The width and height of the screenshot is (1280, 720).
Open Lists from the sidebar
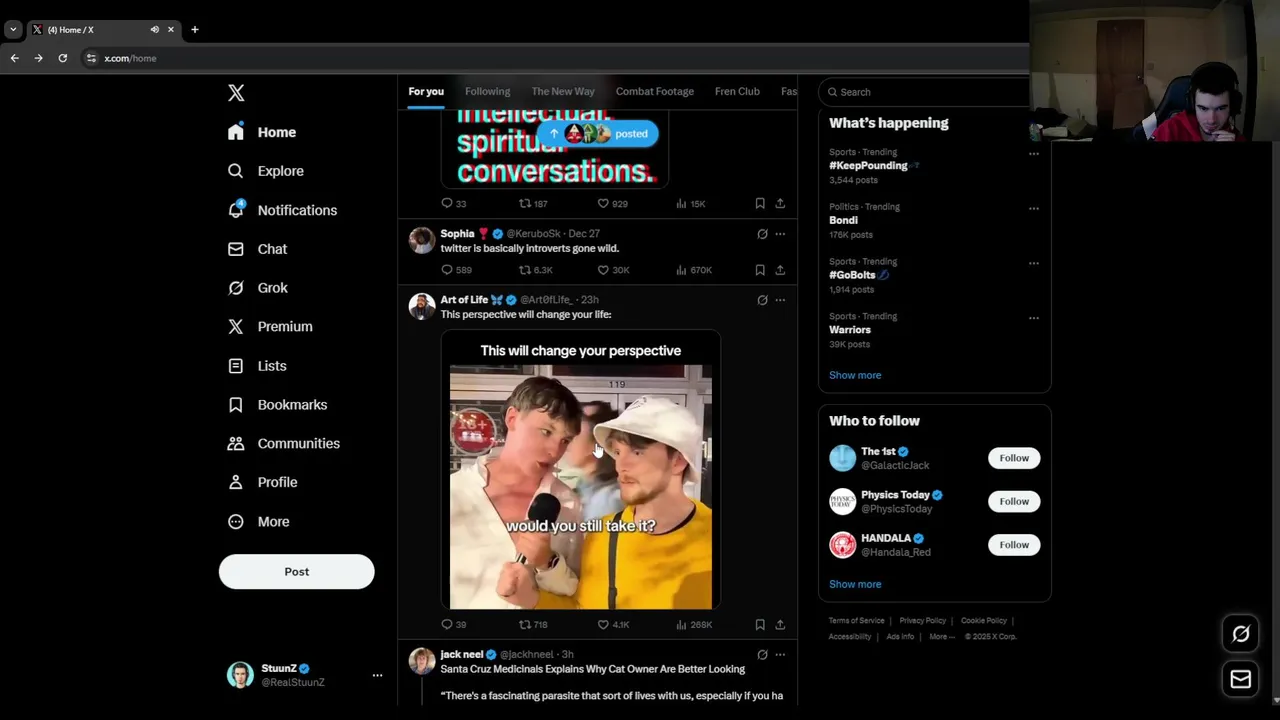click(x=257, y=366)
